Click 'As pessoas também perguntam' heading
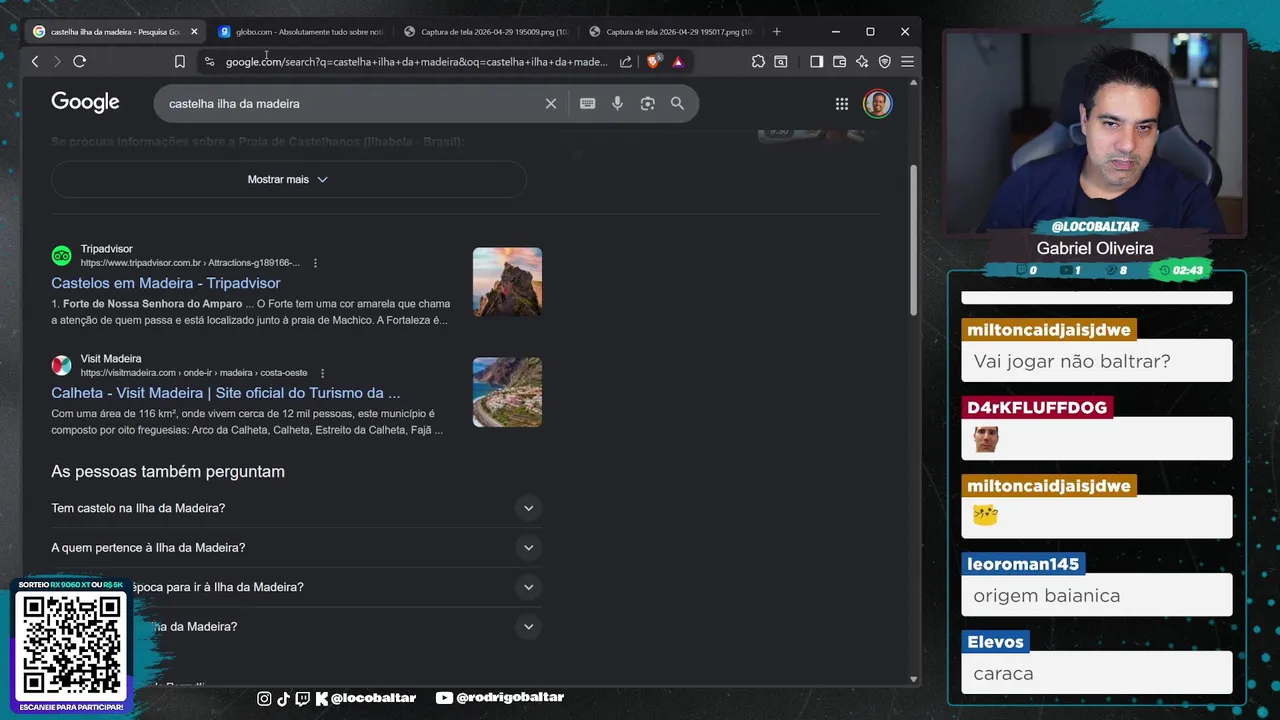Viewport: 1280px width, 720px height. coord(168,471)
